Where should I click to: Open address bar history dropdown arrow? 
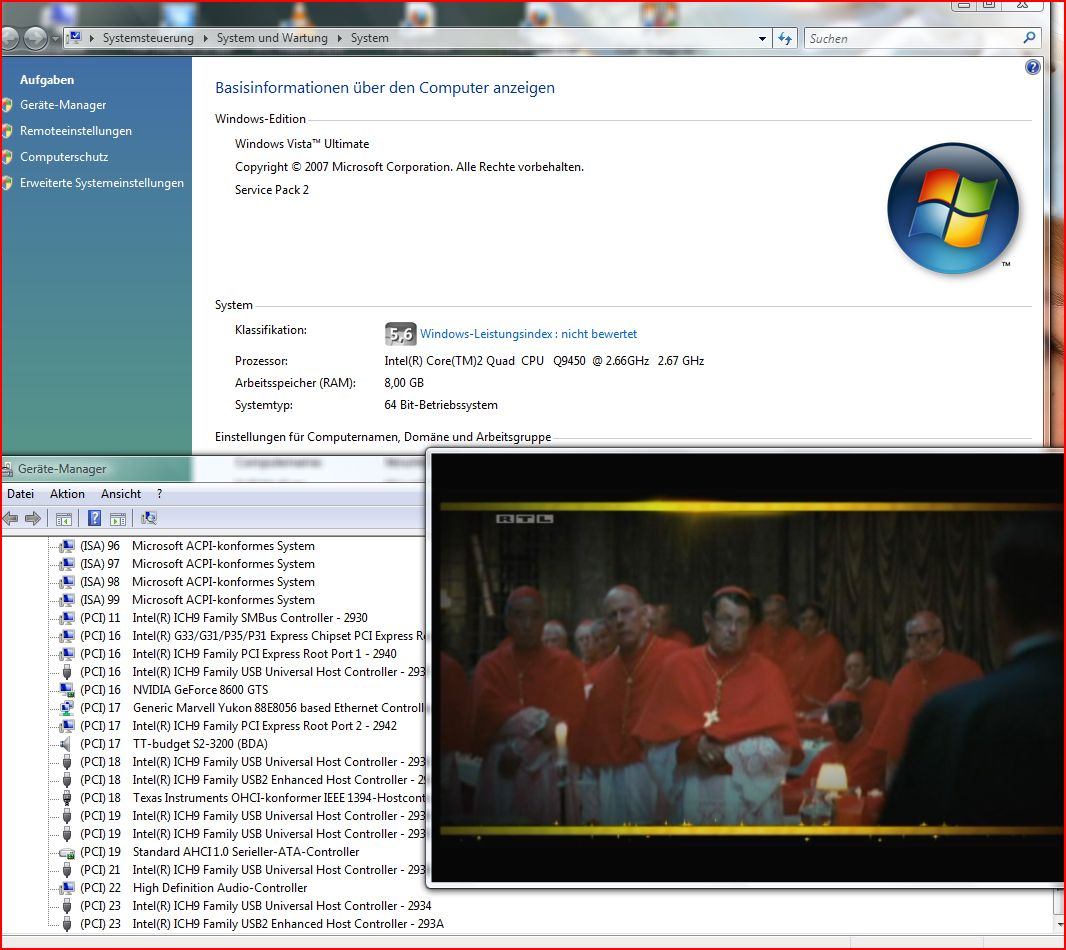[762, 39]
